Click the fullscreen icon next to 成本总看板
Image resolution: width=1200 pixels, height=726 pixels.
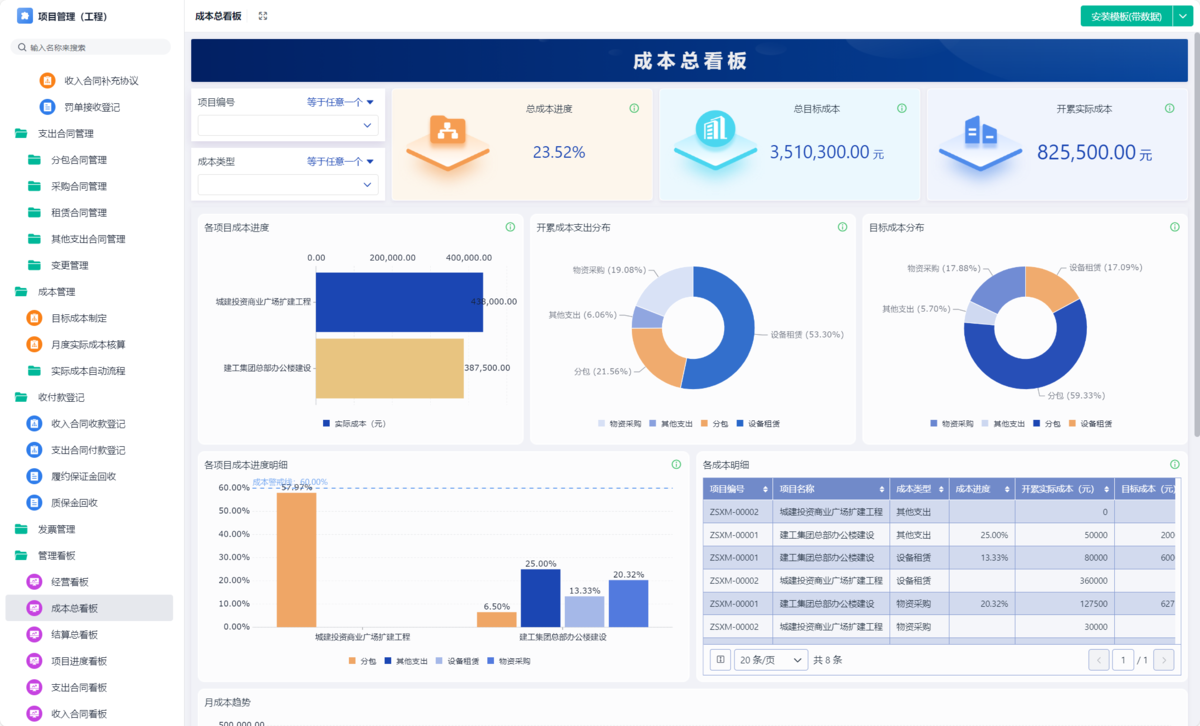(263, 16)
